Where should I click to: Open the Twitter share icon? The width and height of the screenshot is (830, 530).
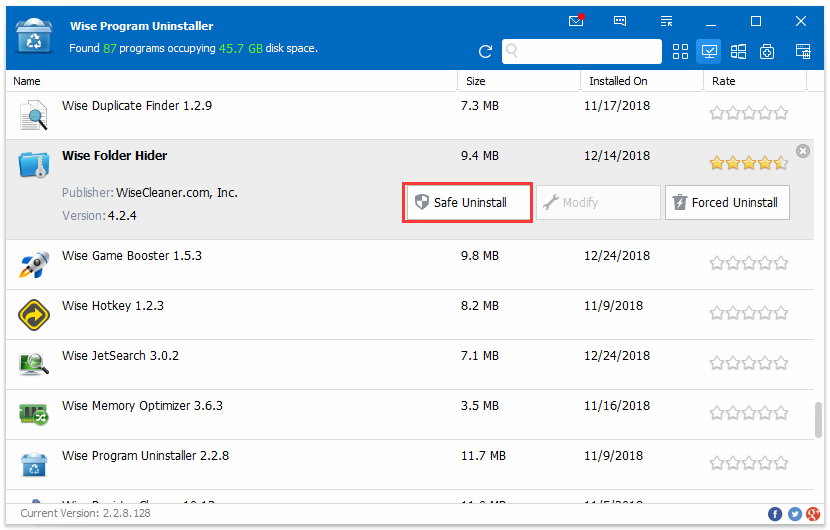coord(795,514)
